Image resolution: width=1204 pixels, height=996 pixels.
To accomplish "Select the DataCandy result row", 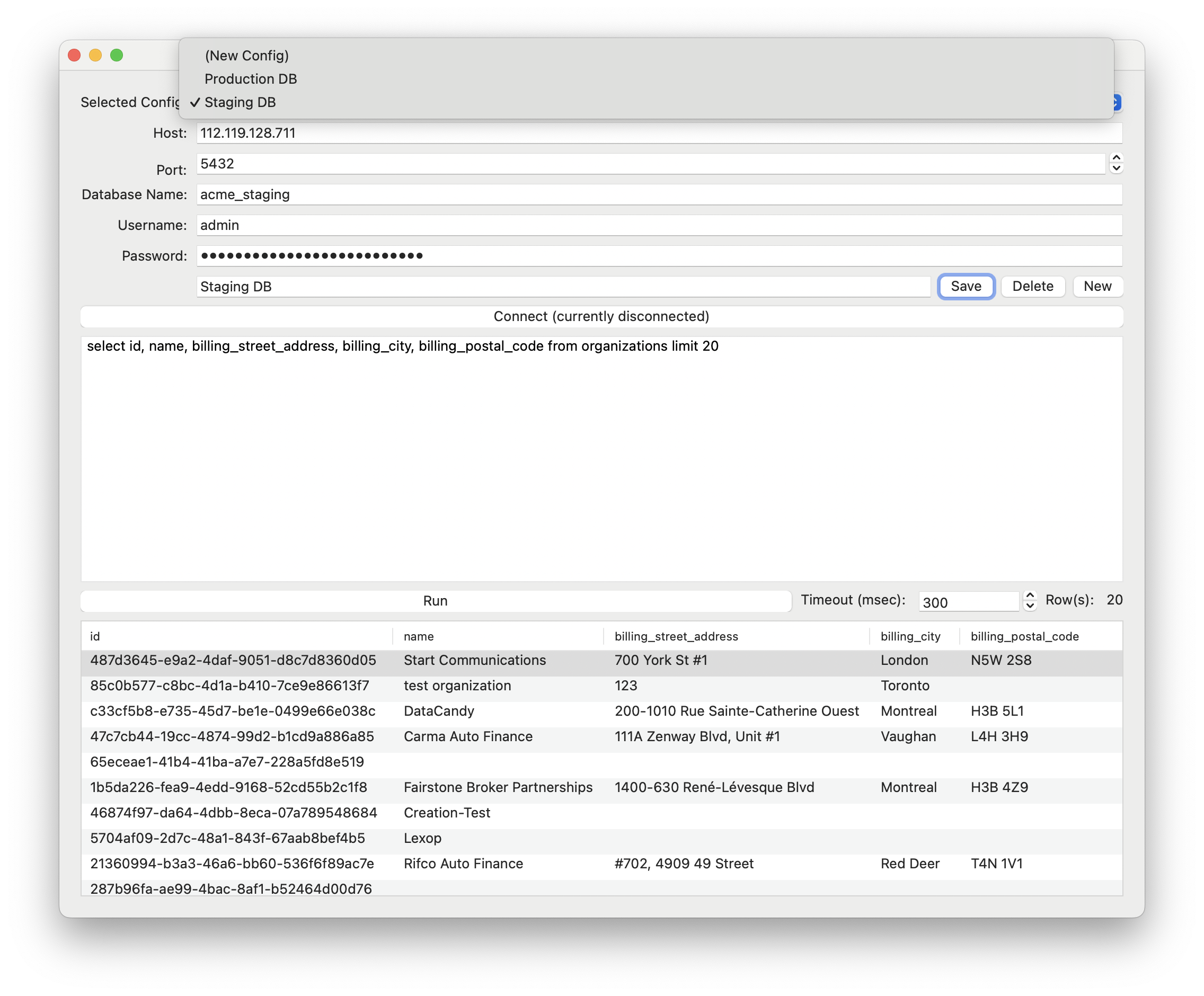I will 439,711.
